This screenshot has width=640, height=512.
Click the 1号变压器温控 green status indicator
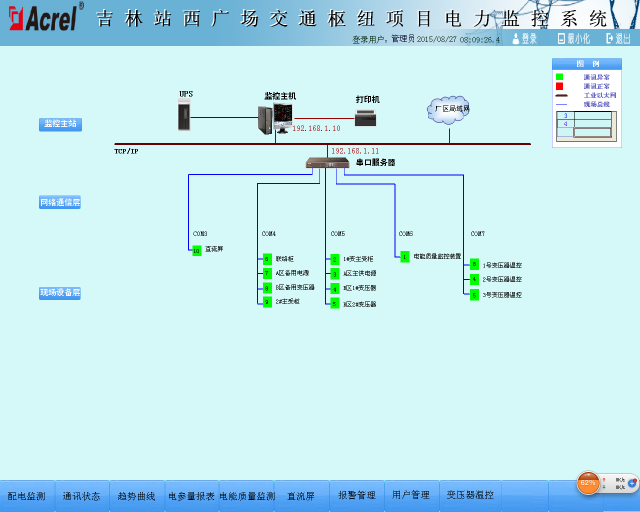[x=474, y=265]
